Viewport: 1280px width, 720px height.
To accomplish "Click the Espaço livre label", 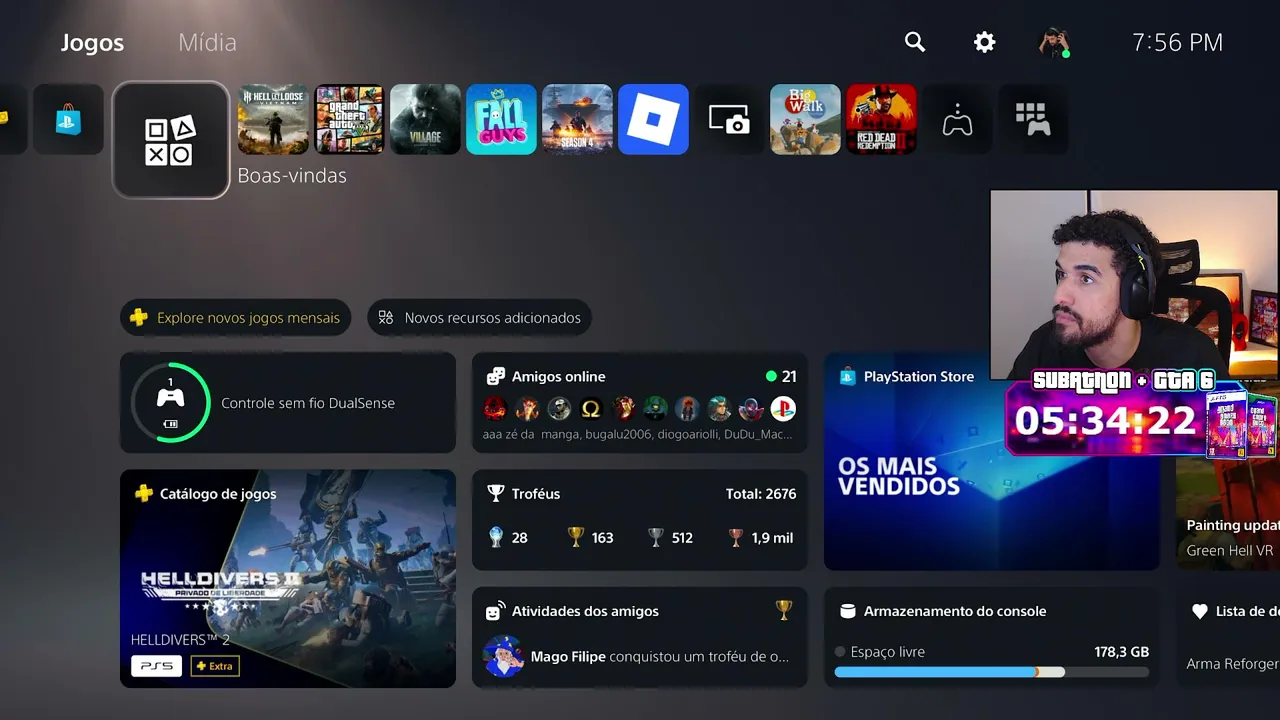I will [x=887, y=652].
